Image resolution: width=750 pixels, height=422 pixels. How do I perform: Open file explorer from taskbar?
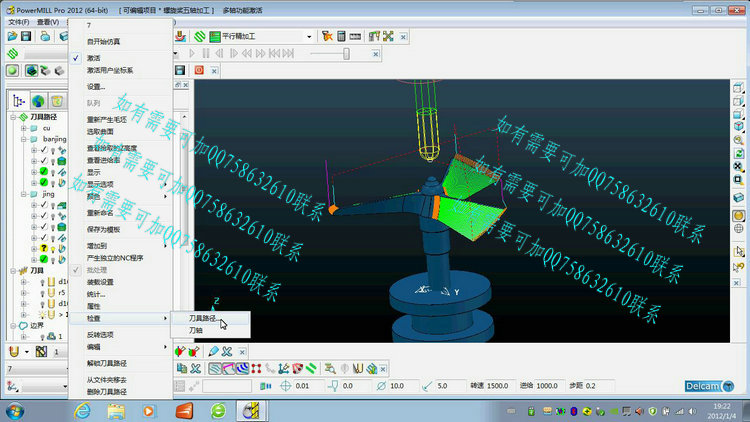[116, 411]
